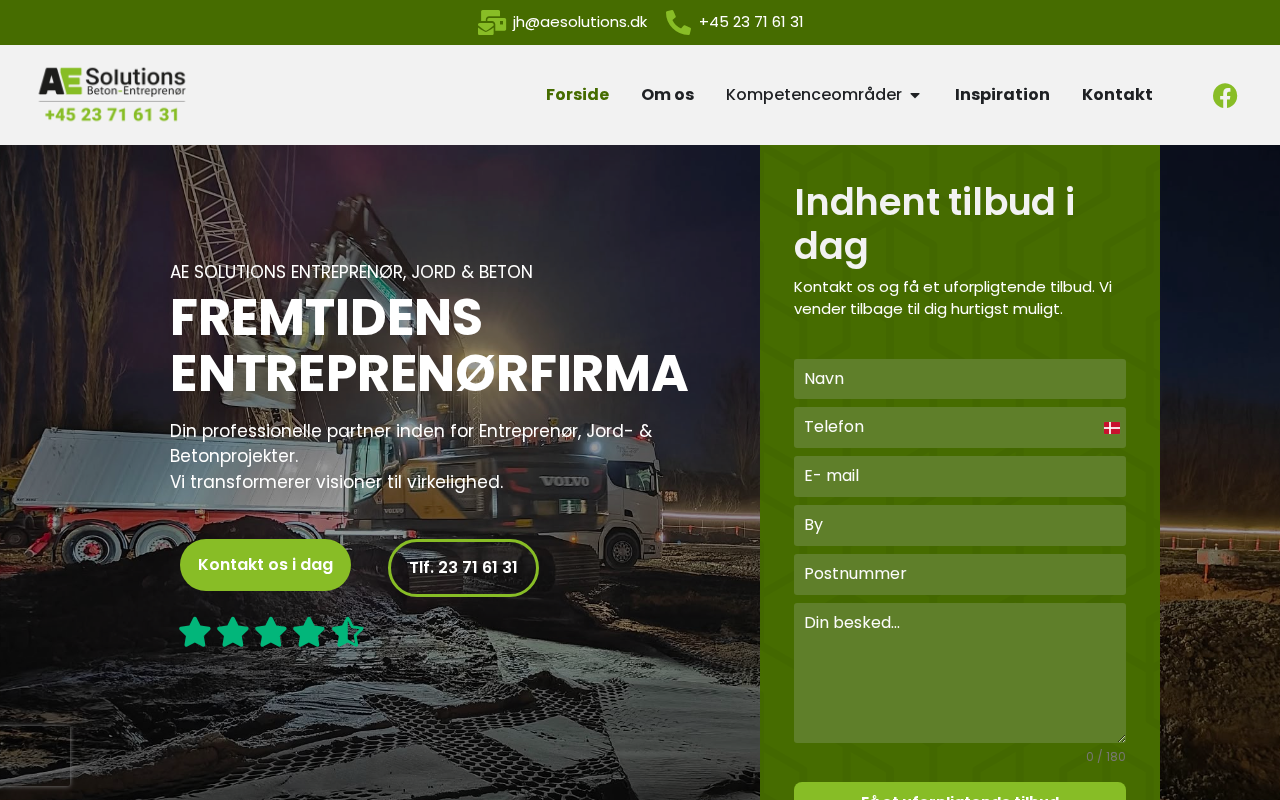Screen dimensions: 1280x800
Task: Click into the Din besked text area
Action: (960, 673)
